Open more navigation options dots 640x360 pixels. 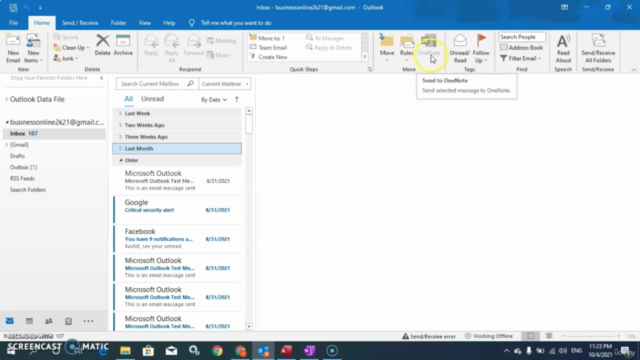pyautogui.click(x=88, y=321)
